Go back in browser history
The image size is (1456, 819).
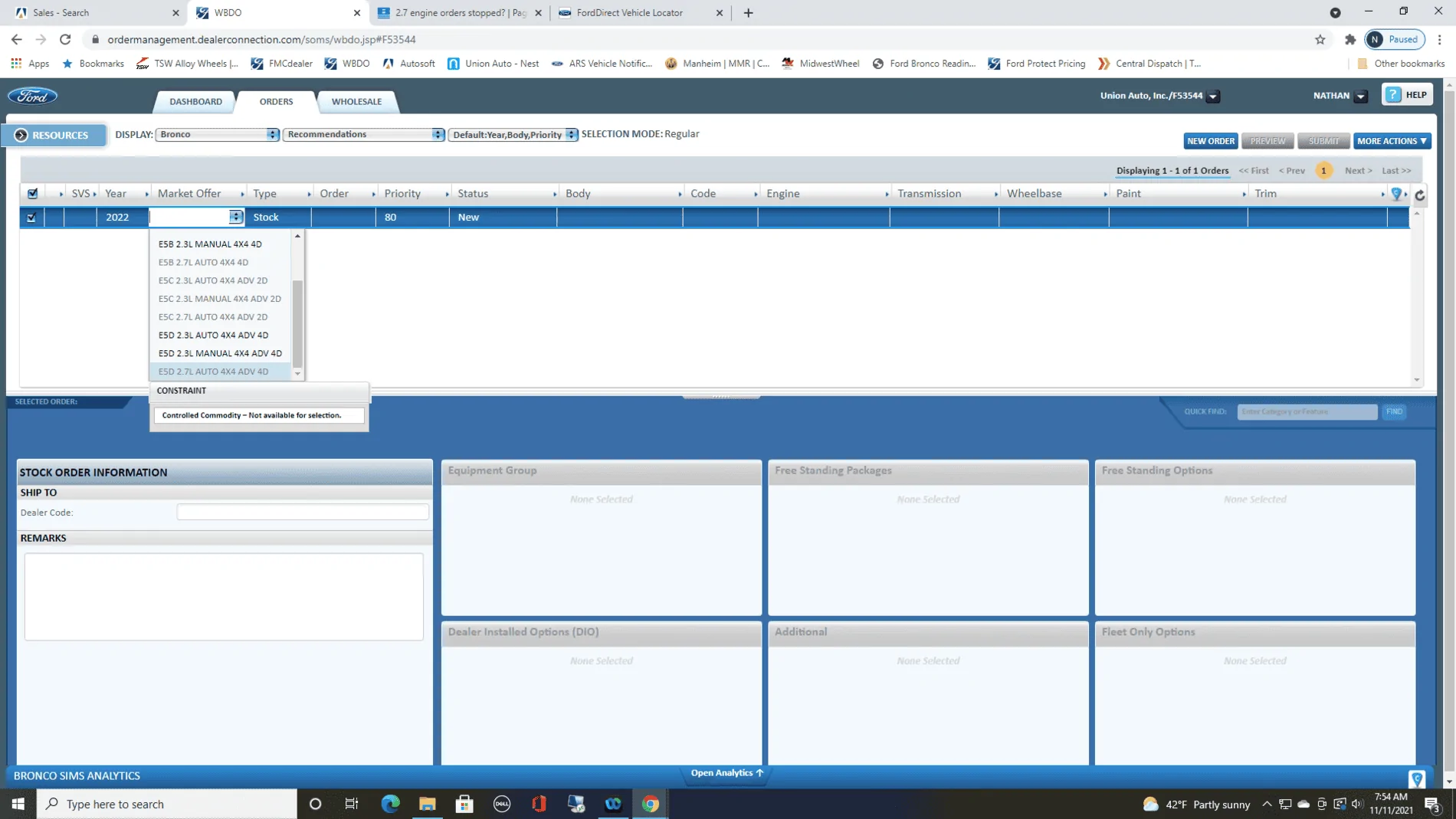[17, 39]
